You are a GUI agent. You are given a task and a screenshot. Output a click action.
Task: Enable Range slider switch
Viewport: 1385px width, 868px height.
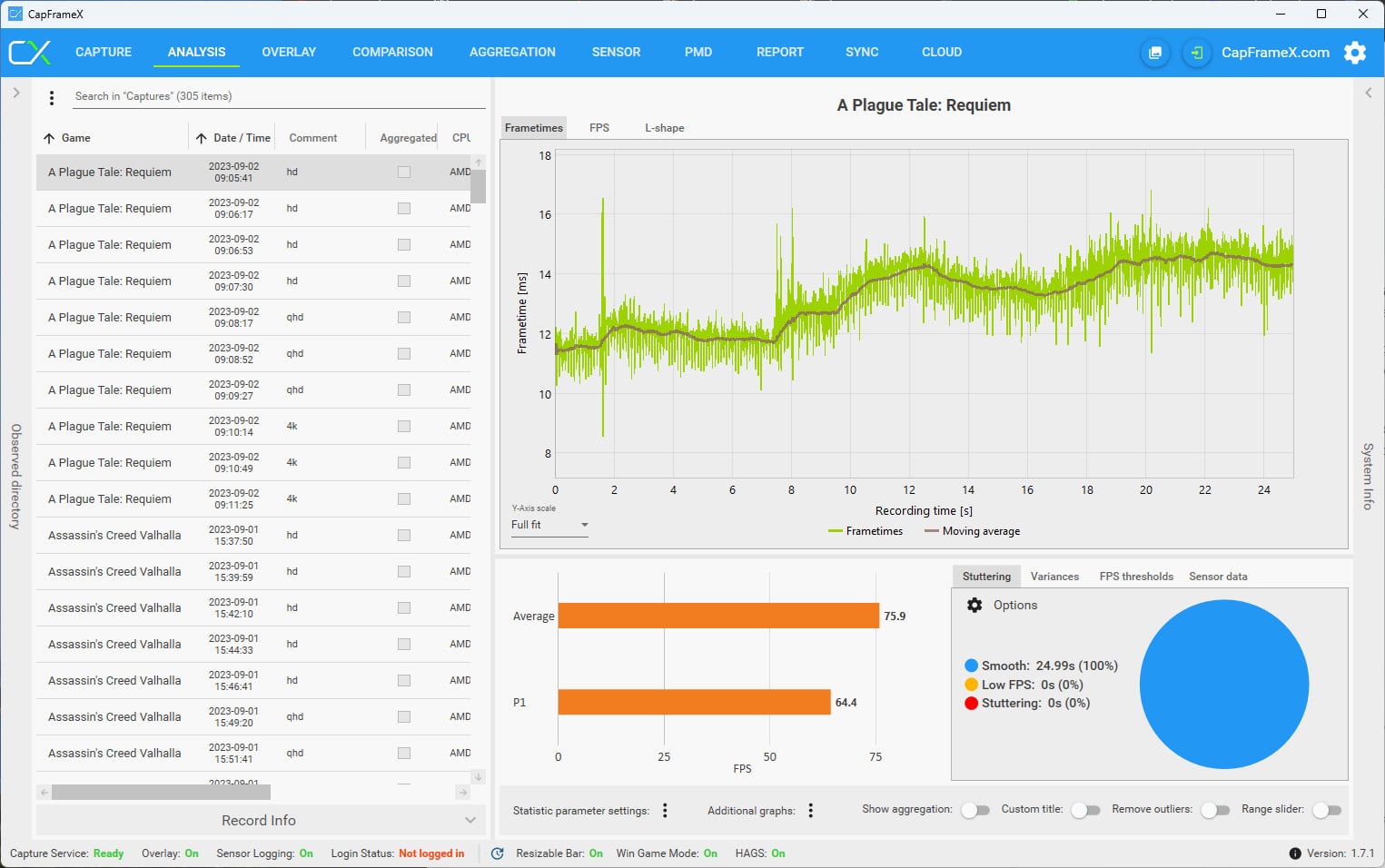1327,810
